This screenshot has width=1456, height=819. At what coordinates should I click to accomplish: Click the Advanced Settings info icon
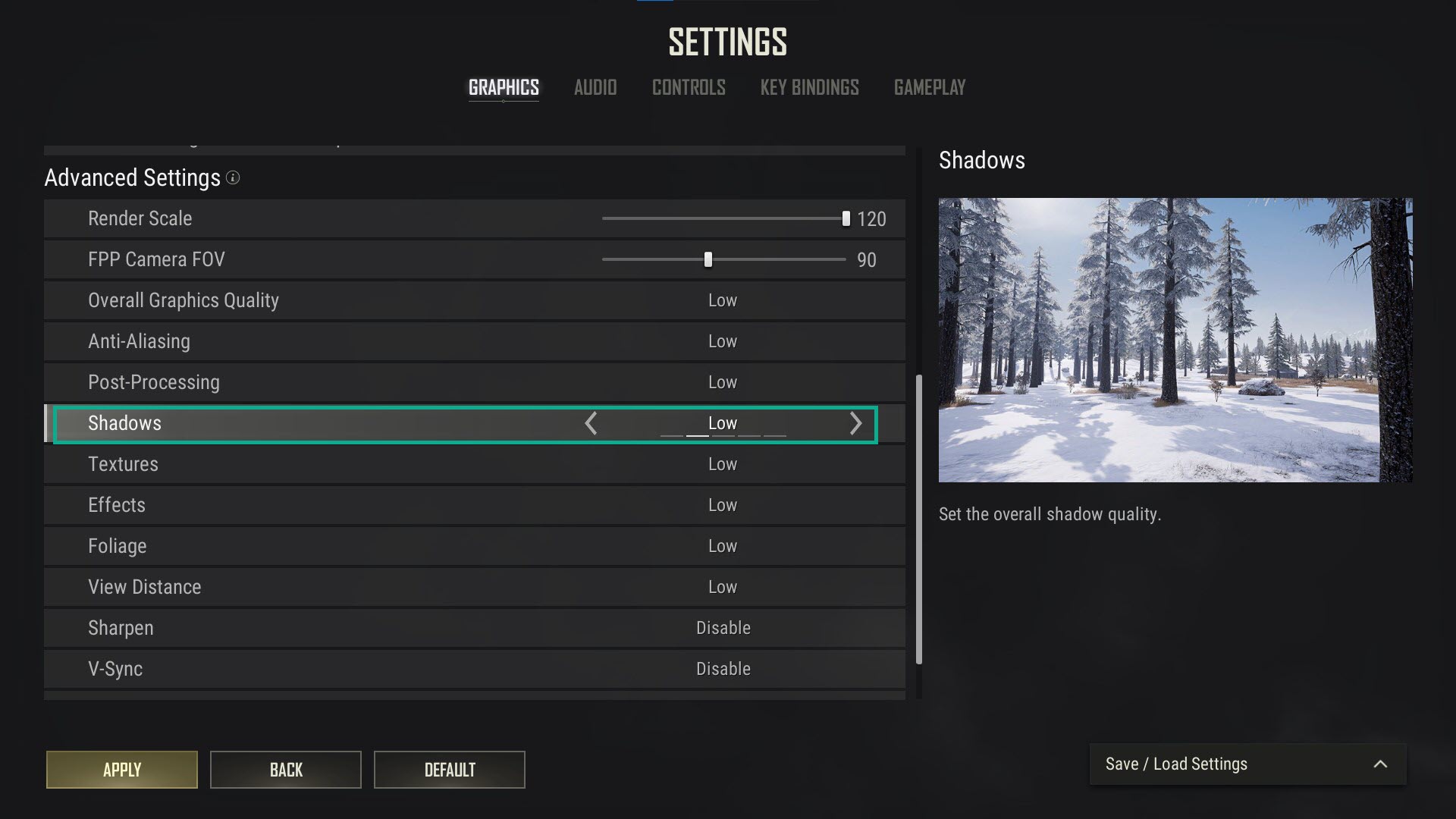point(233,177)
